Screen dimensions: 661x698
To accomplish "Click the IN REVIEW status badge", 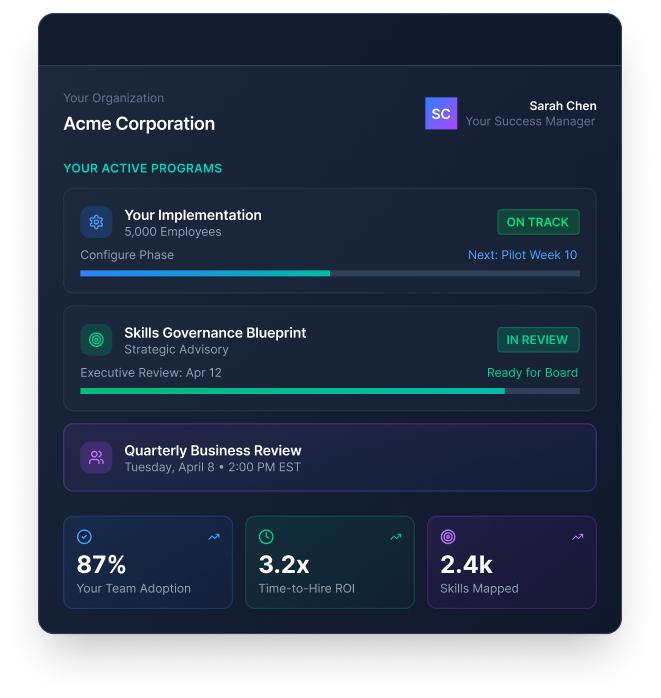I will [x=538, y=340].
